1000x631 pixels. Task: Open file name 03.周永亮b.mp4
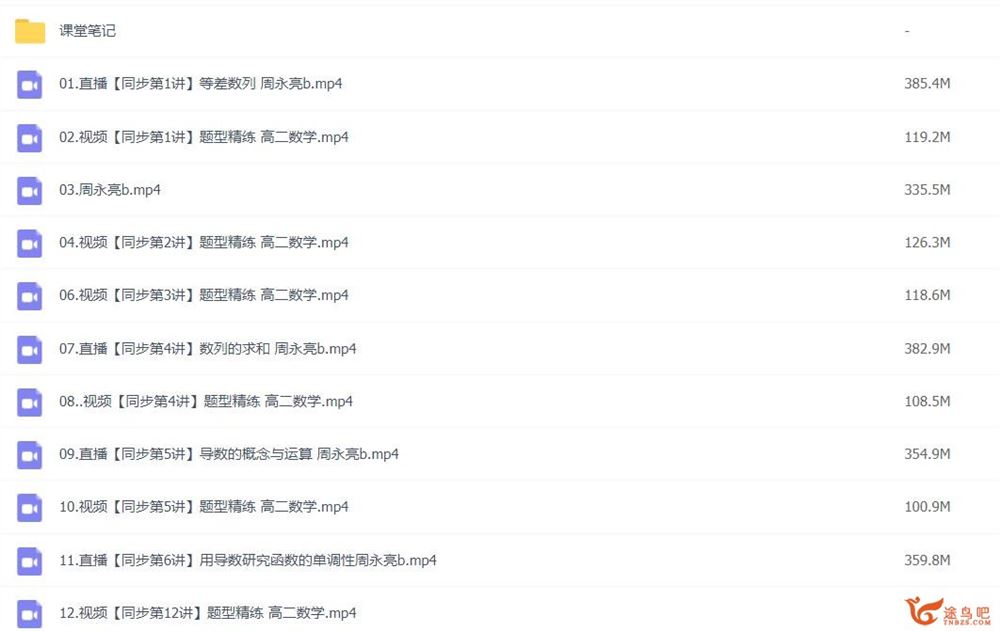(x=110, y=190)
